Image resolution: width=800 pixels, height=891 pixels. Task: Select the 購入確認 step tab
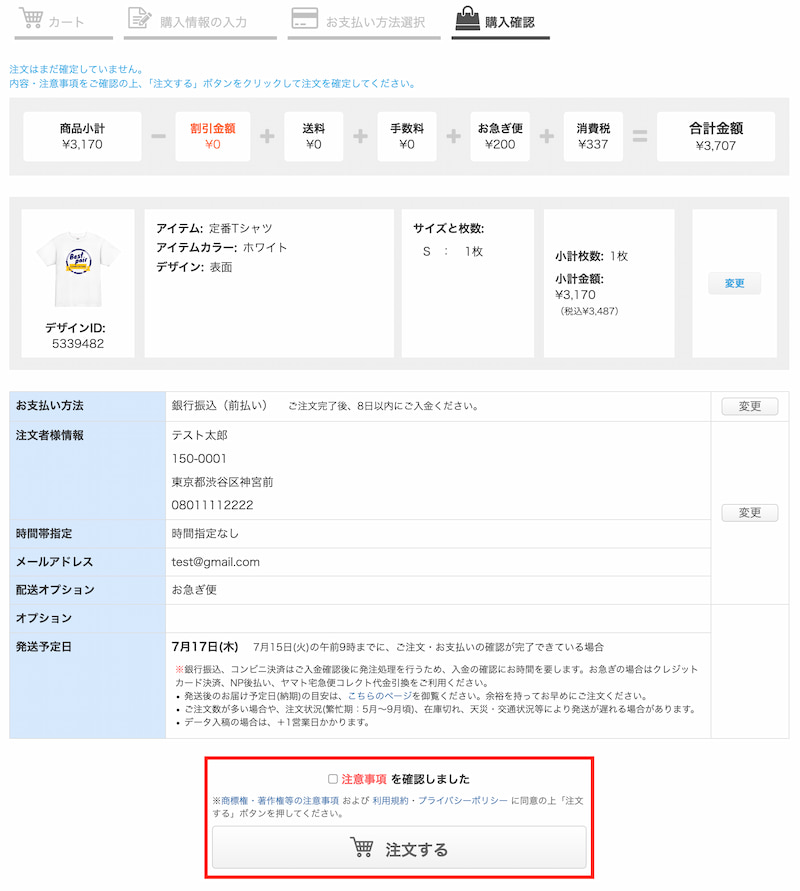501,21
